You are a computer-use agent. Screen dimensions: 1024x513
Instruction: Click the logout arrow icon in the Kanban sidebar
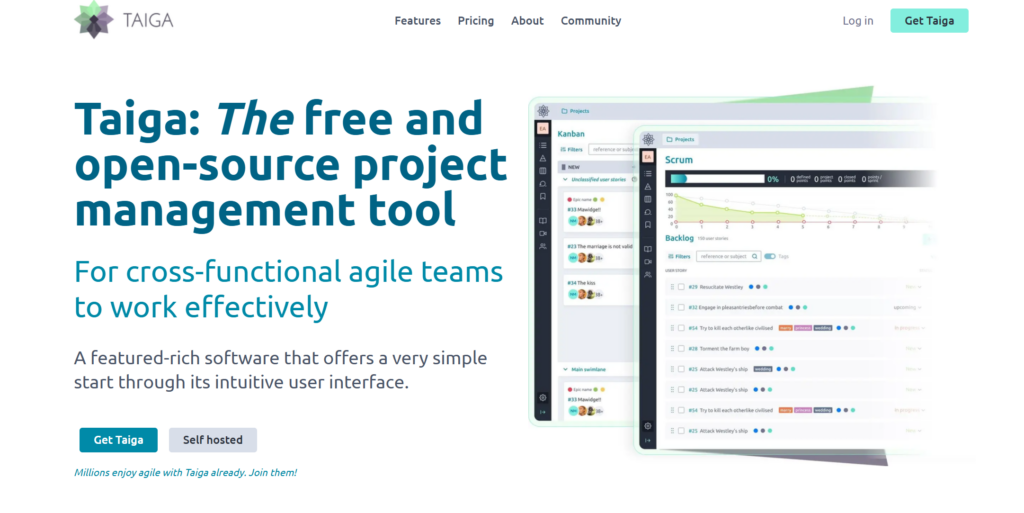tap(543, 412)
